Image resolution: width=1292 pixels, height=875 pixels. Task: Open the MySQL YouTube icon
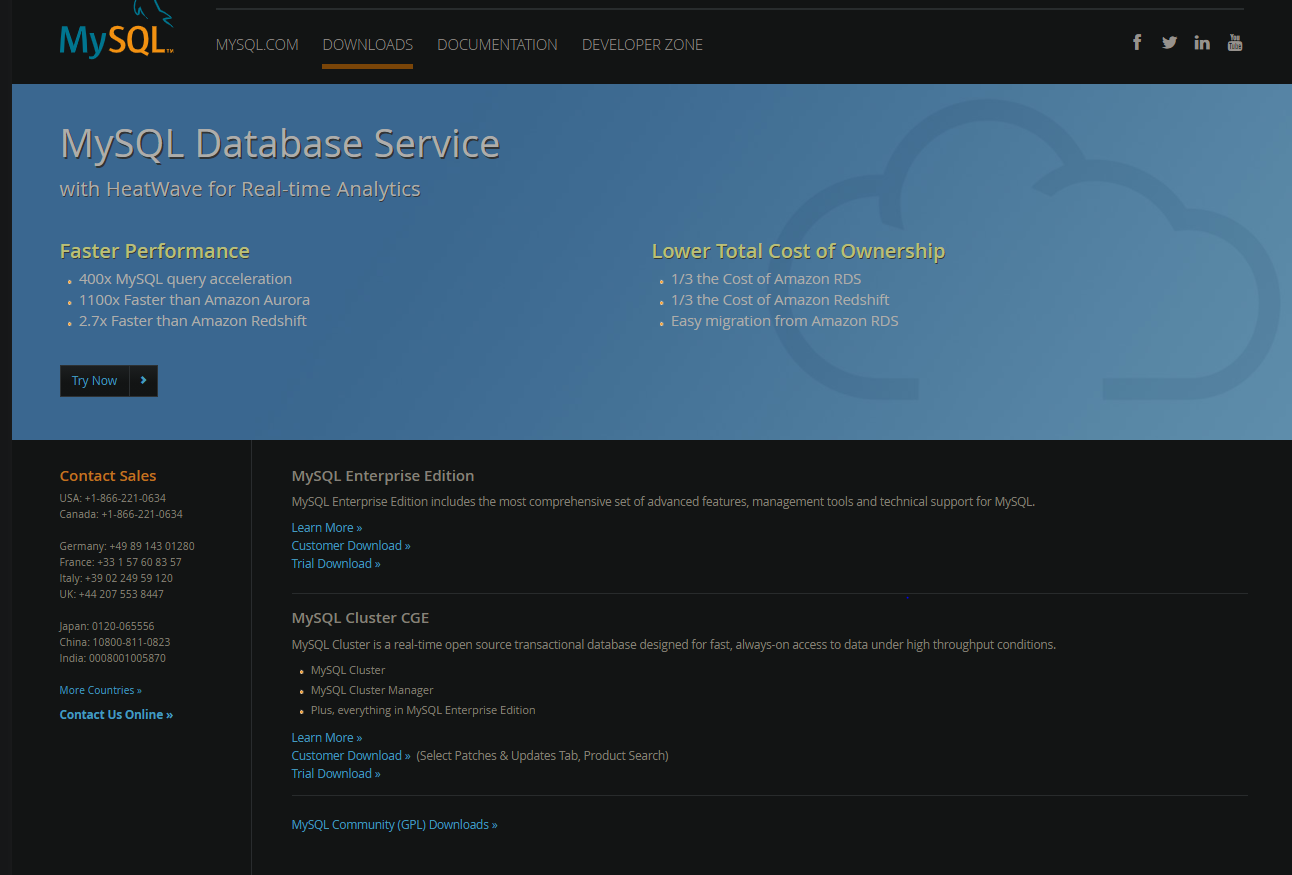pyautogui.click(x=1235, y=42)
